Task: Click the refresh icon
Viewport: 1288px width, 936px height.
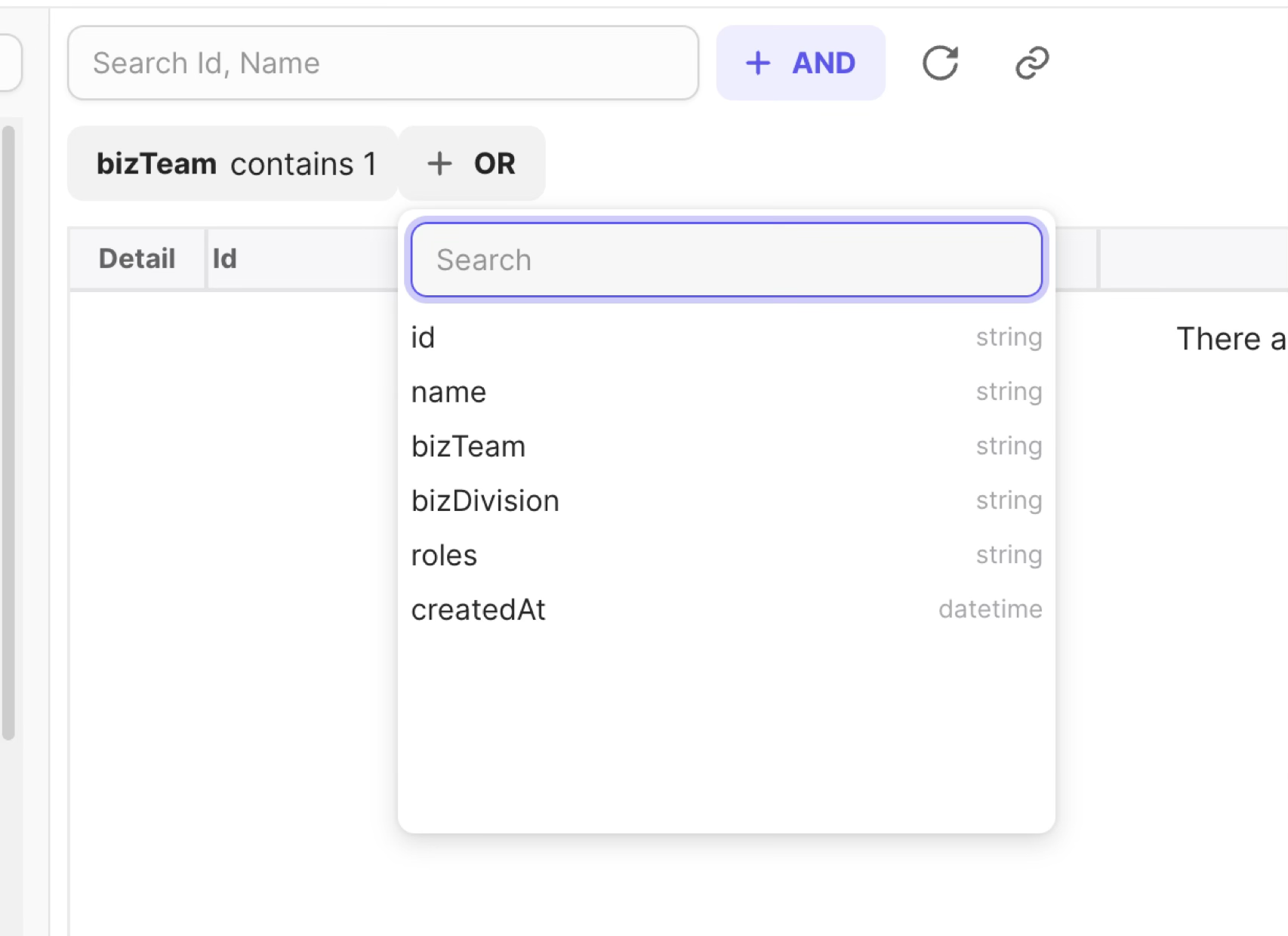Action: (x=940, y=63)
